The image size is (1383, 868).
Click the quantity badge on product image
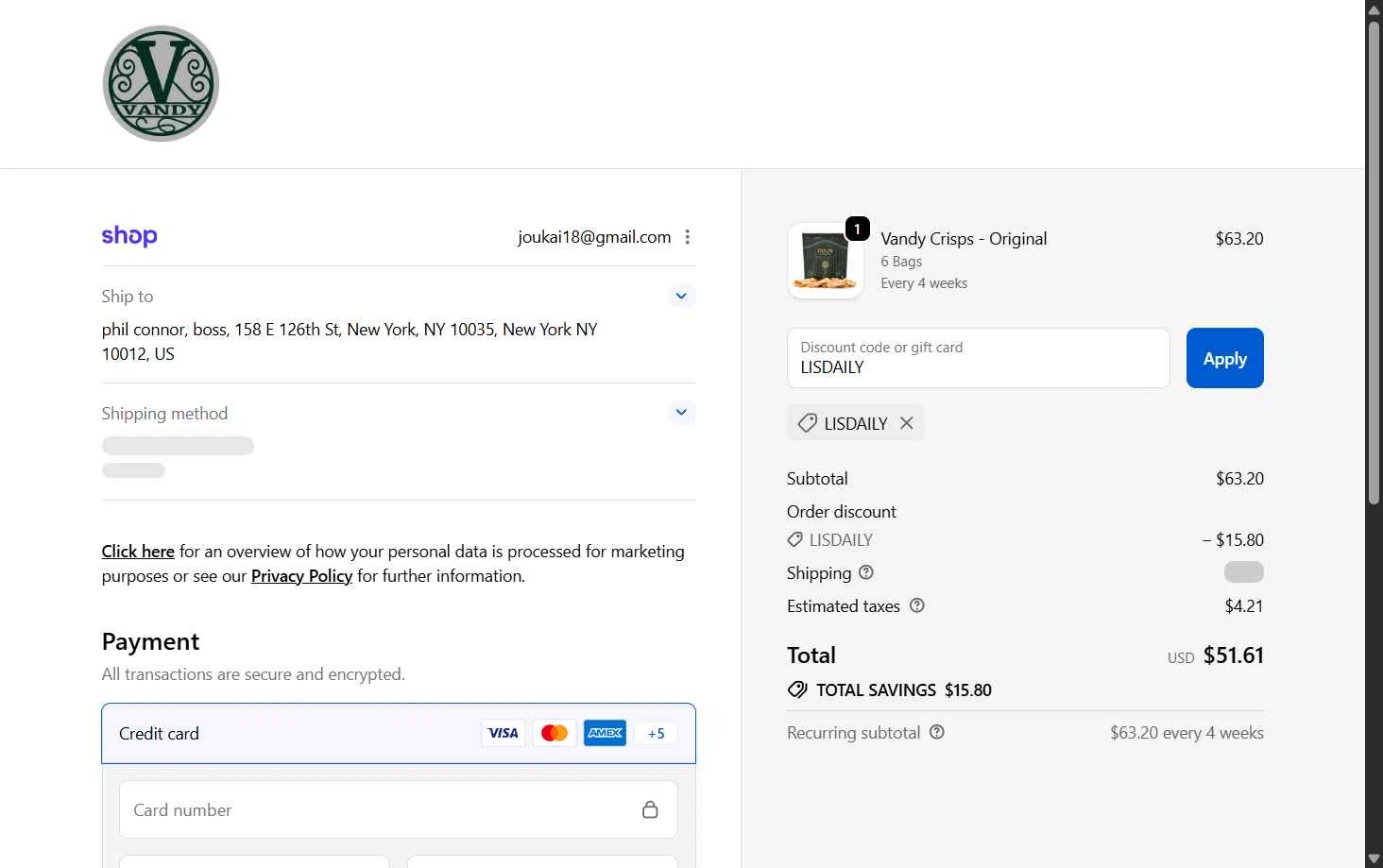coord(857,229)
